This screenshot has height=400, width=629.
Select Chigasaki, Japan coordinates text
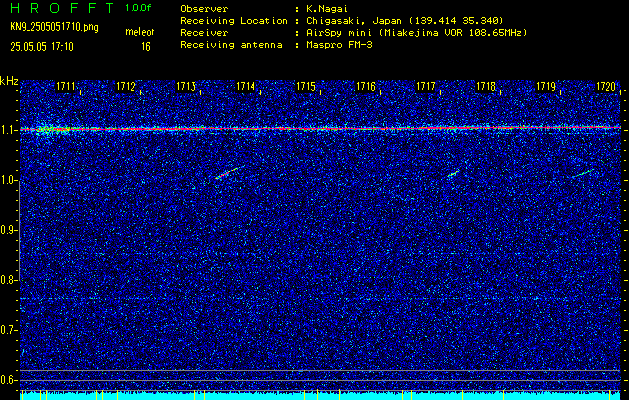pos(404,21)
